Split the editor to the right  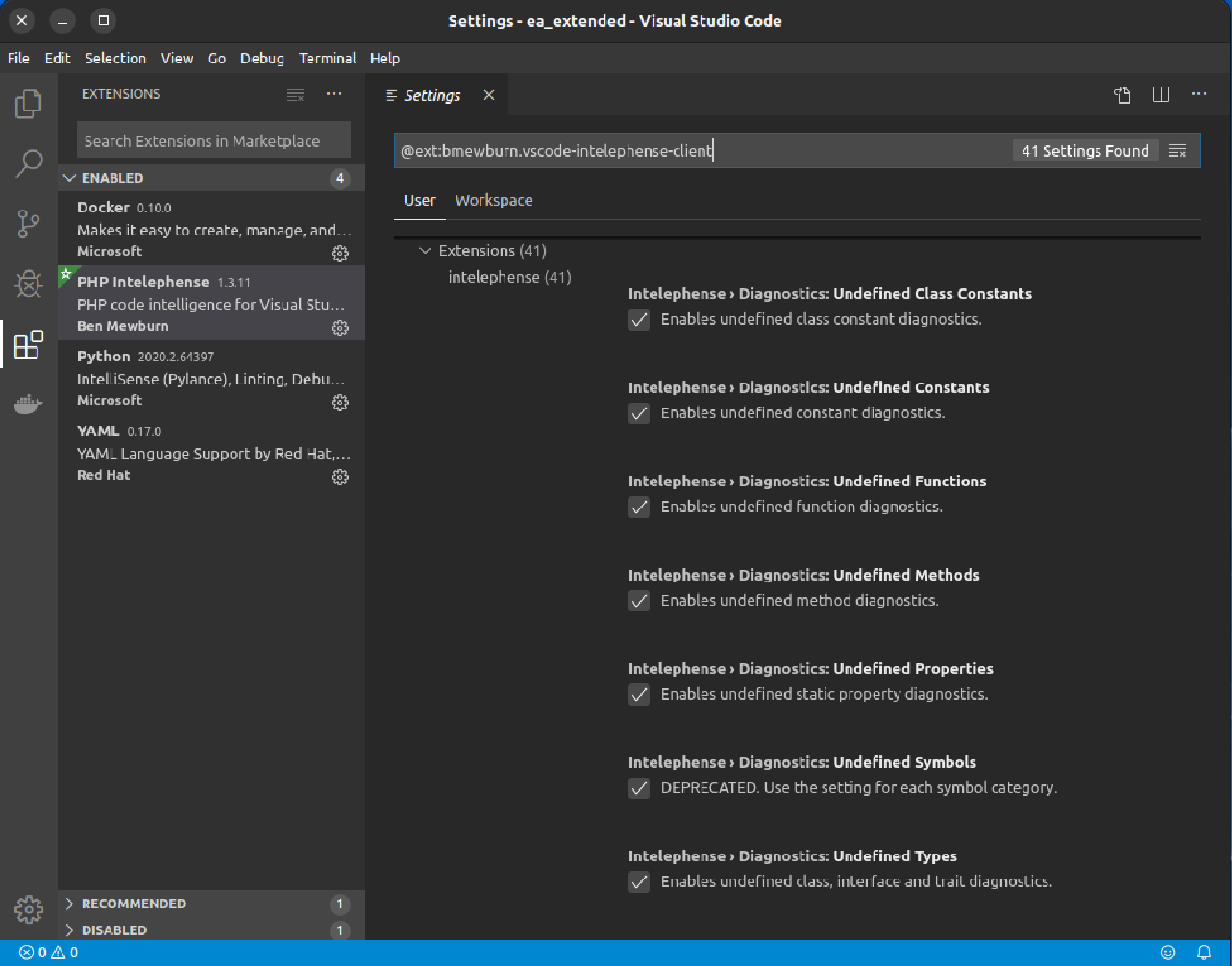pyautogui.click(x=1161, y=94)
